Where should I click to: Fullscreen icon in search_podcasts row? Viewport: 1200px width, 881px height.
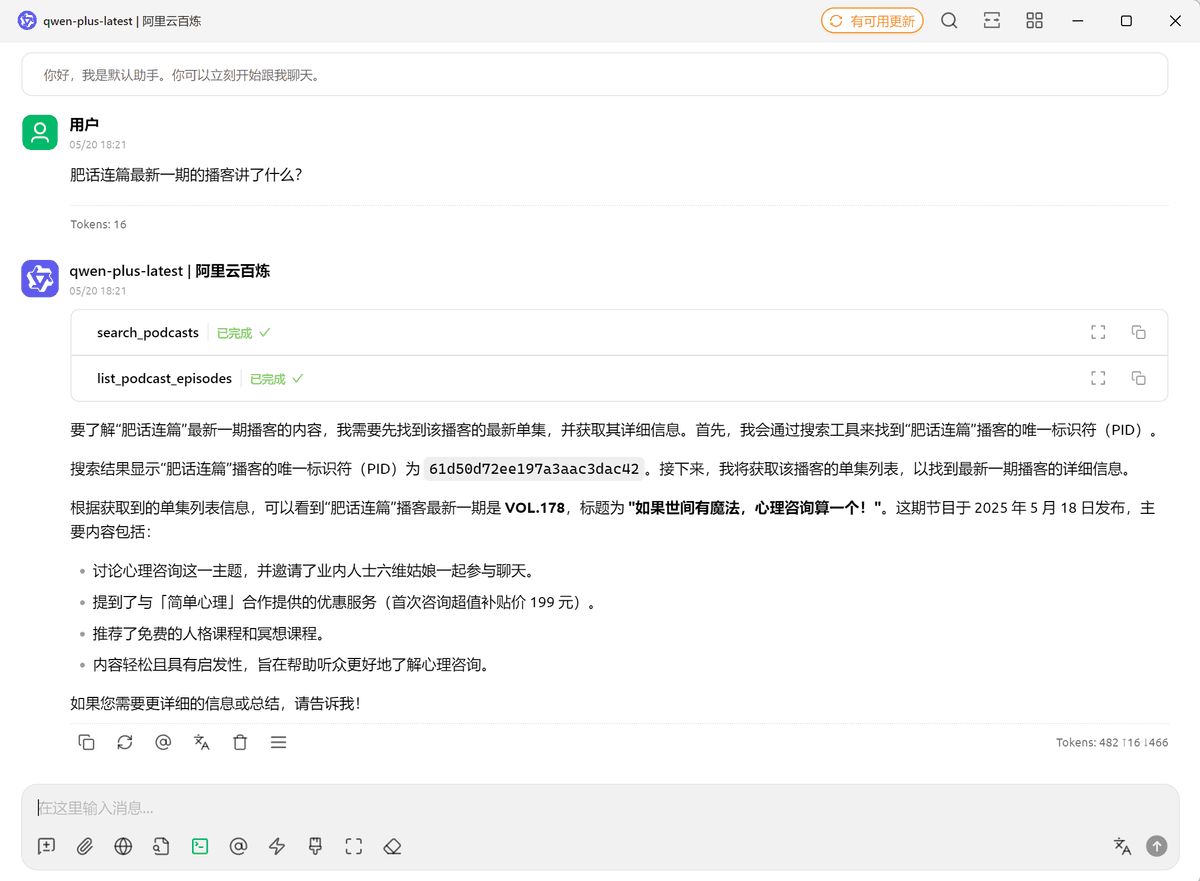click(1098, 332)
